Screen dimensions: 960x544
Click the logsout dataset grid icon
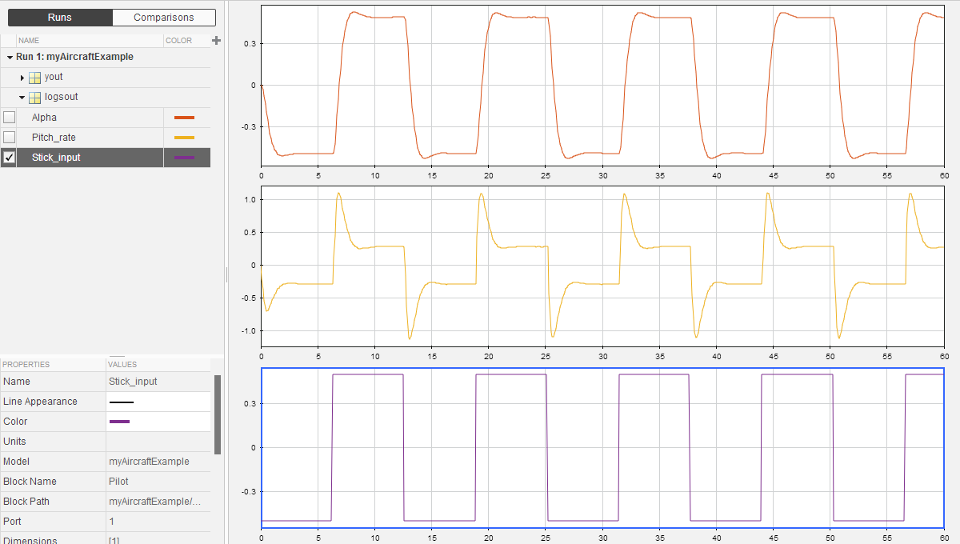[35, 97]
